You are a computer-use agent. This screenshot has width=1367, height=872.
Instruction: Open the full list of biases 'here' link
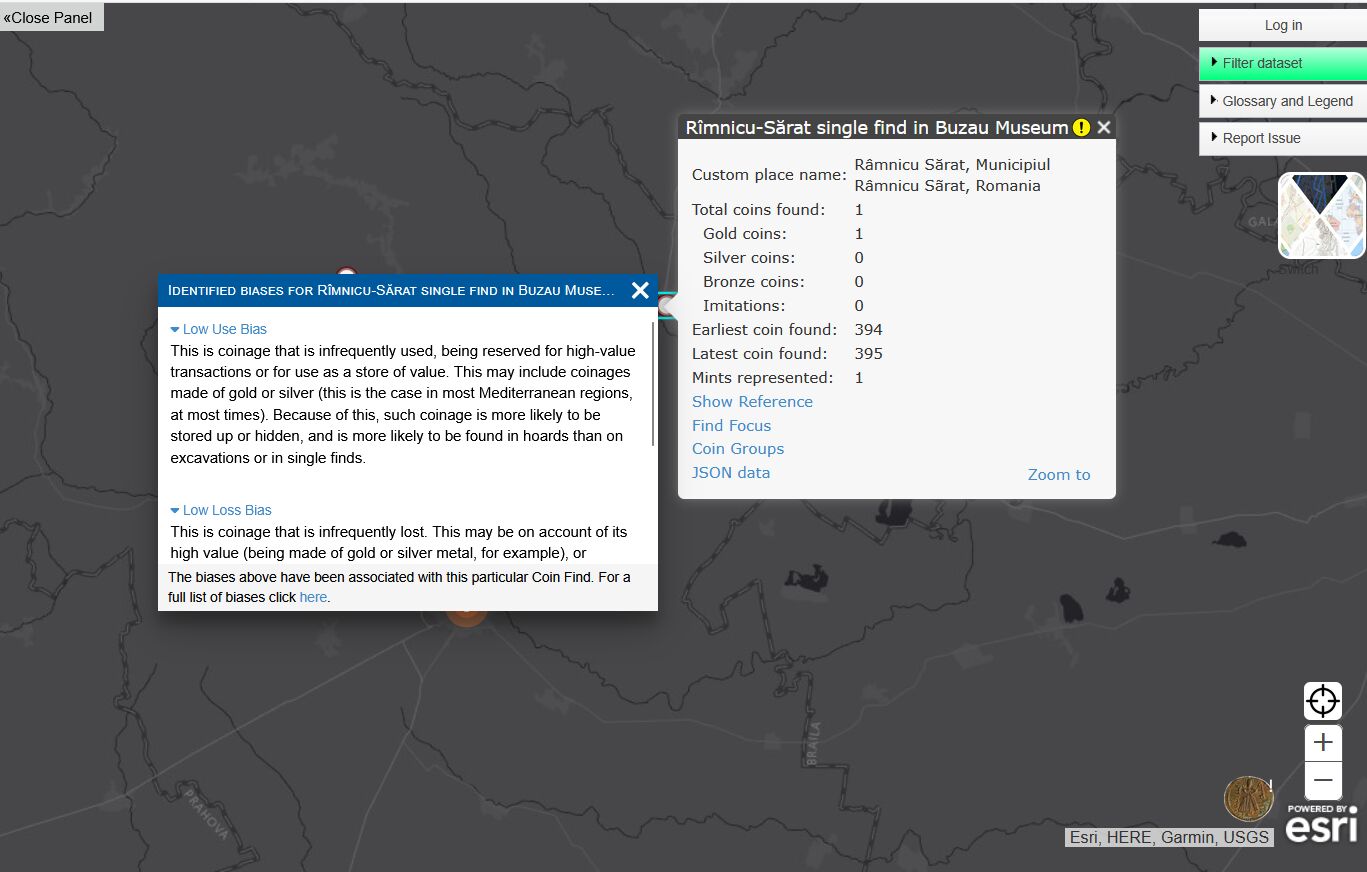coord(313,597)
